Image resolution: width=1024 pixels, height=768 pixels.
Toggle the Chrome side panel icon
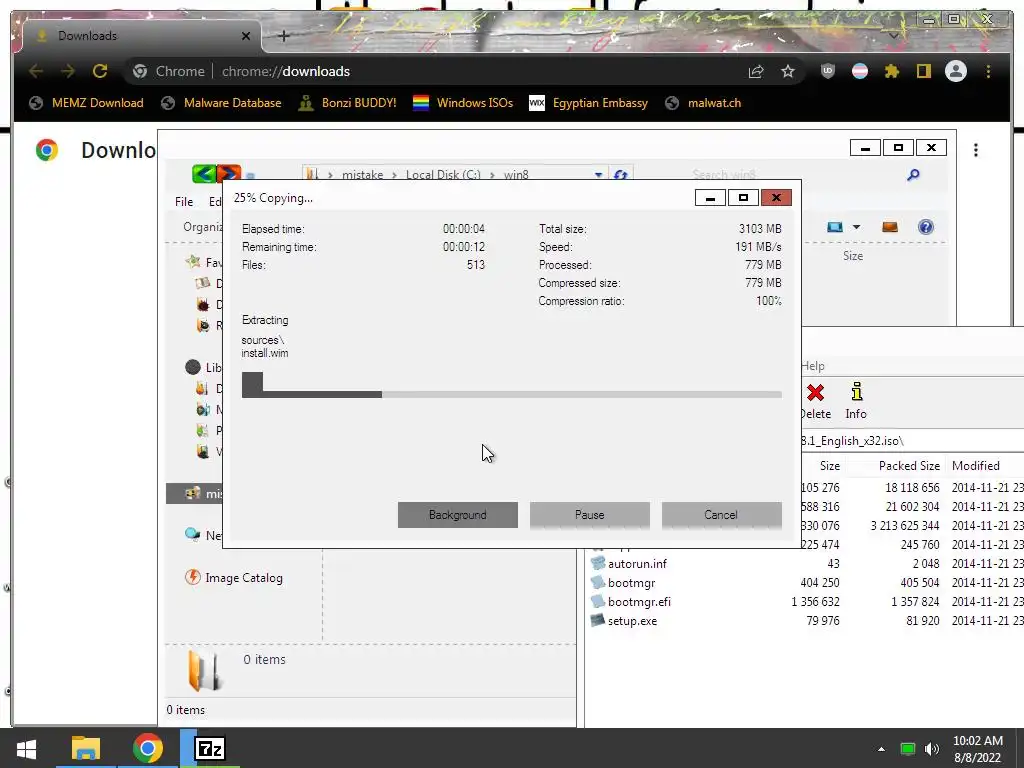(x=923, y=71)
